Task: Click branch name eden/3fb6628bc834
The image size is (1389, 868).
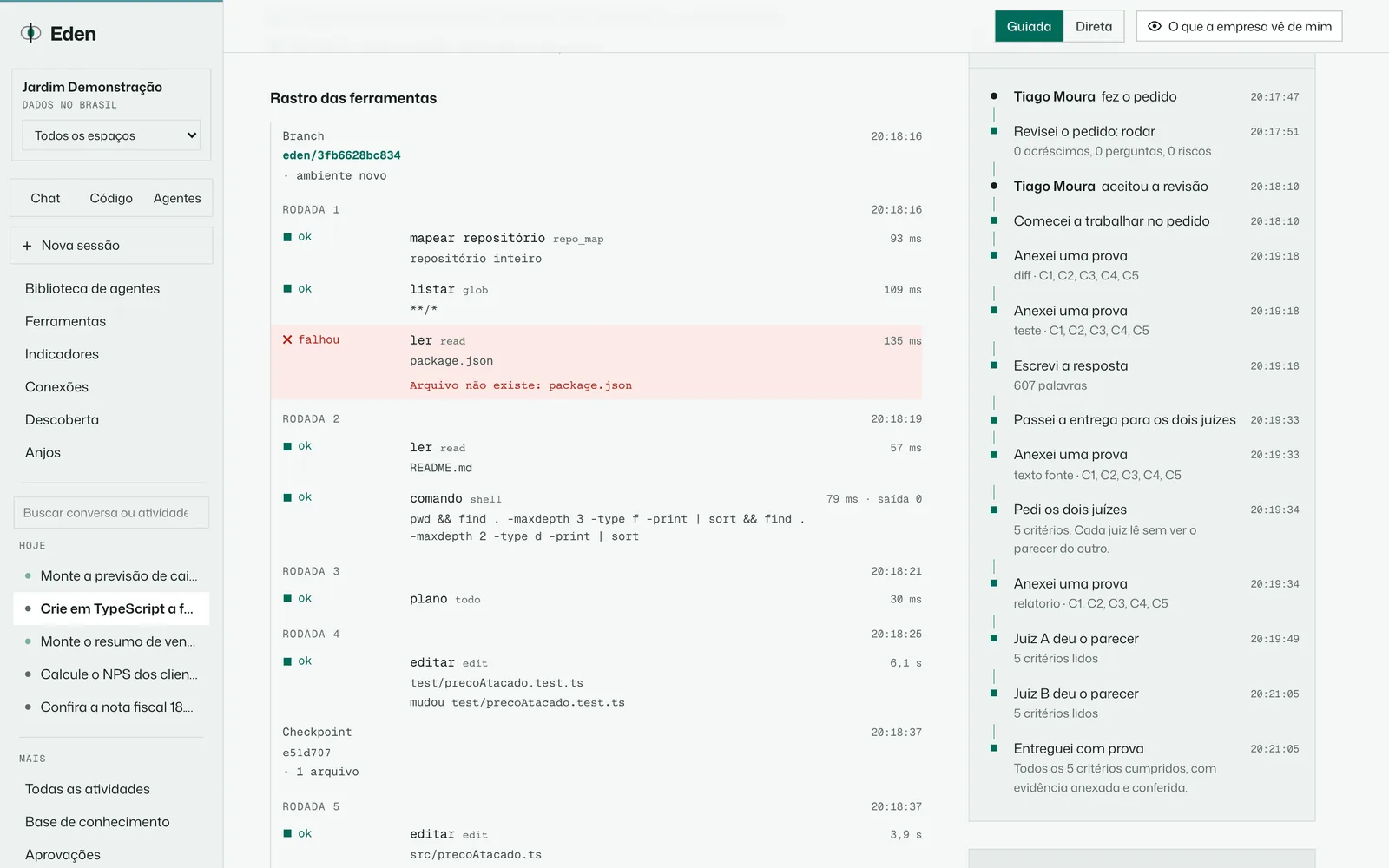Action: 341,155
